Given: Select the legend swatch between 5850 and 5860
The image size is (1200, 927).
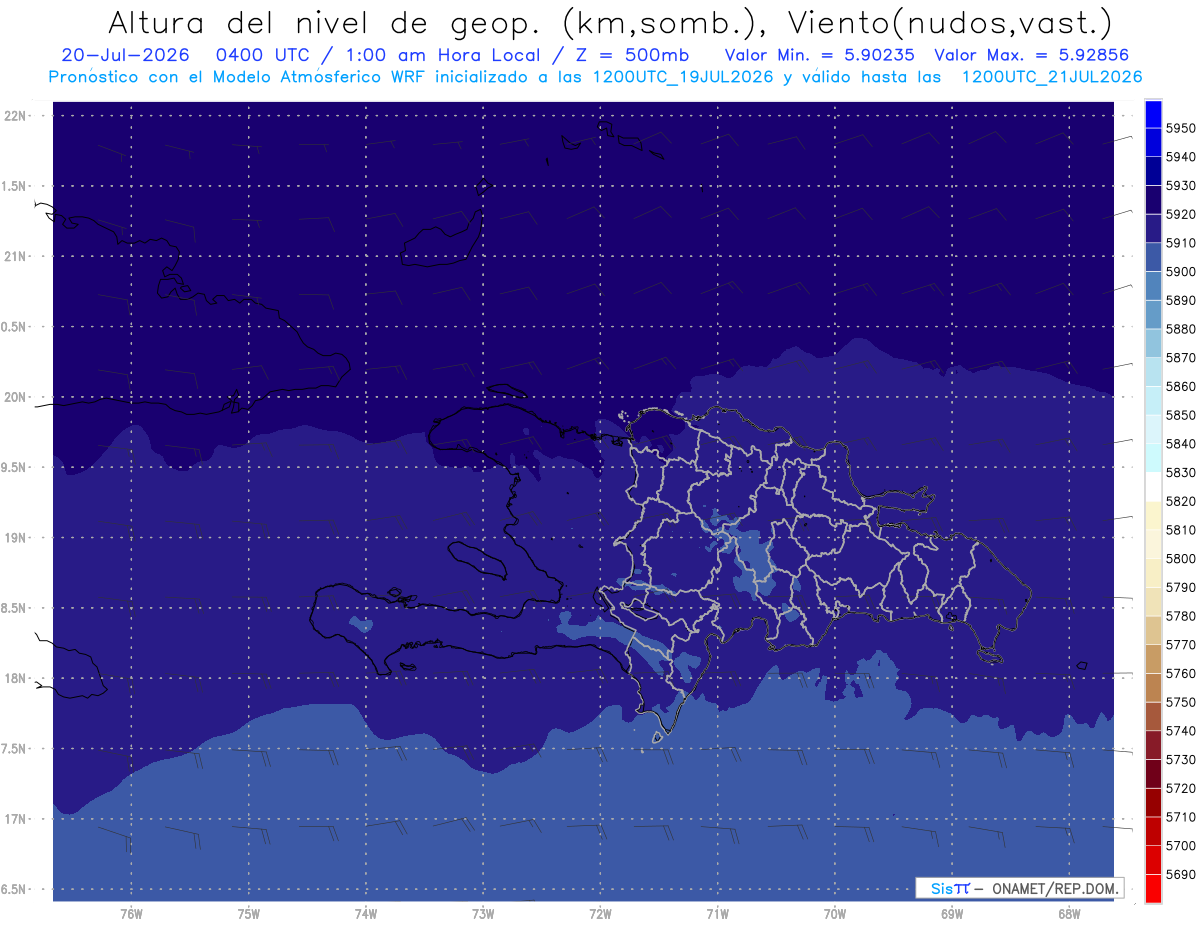Looking at the screenshot, I should click(1153, 400).
